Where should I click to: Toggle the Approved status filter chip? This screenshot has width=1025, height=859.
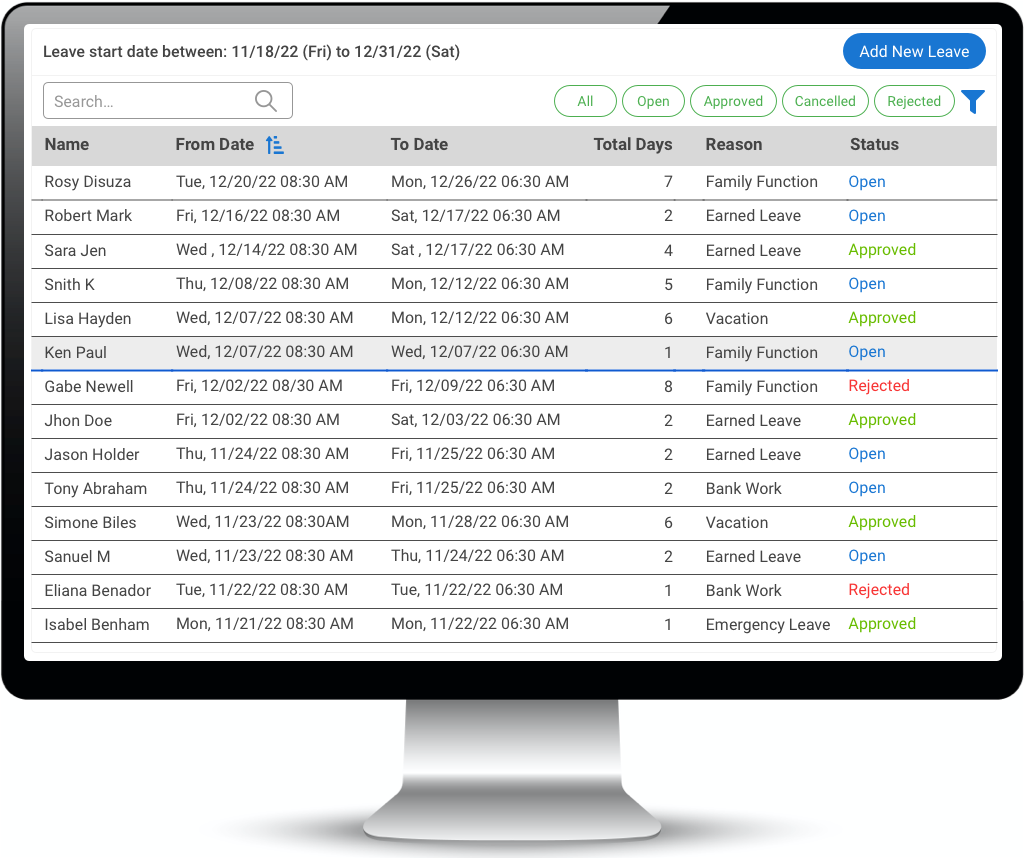733,101
